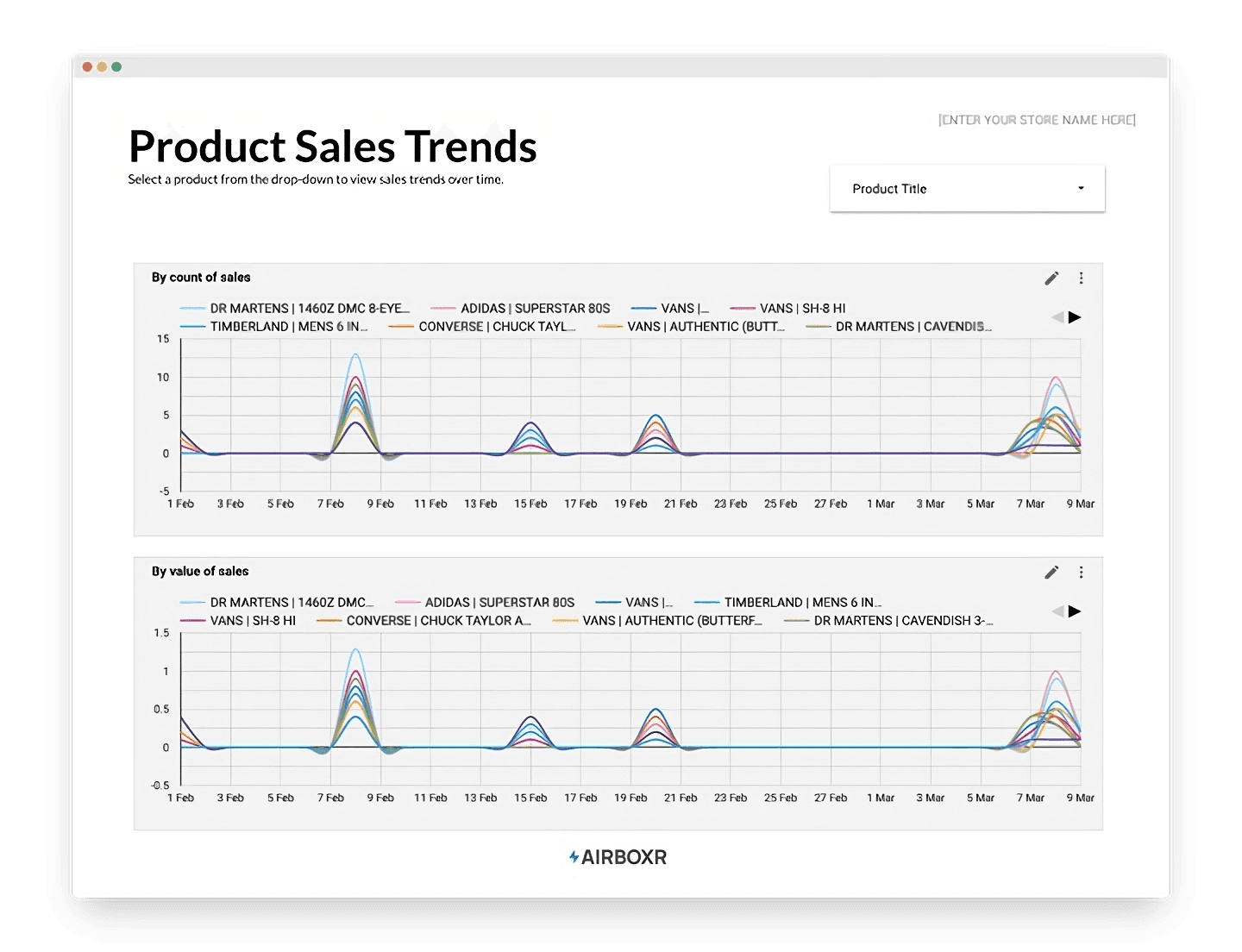Show next legend page in value chart
The image size is (1242, 952).
coord(1075,611)
